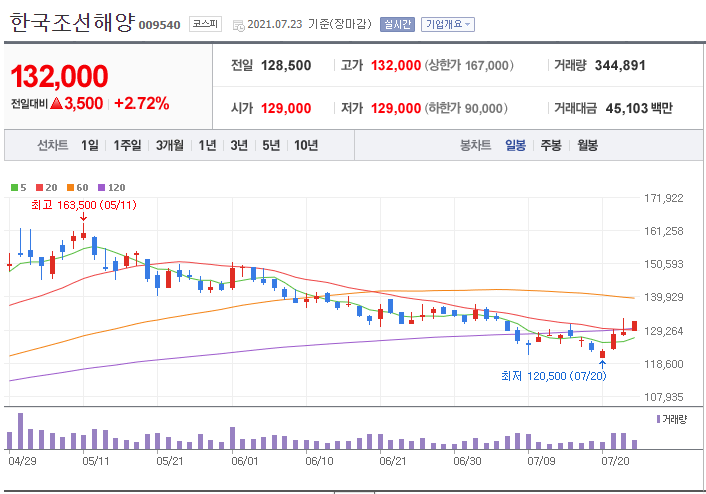Click the current price 132,000
706x494 pixels.
point(59,76)
